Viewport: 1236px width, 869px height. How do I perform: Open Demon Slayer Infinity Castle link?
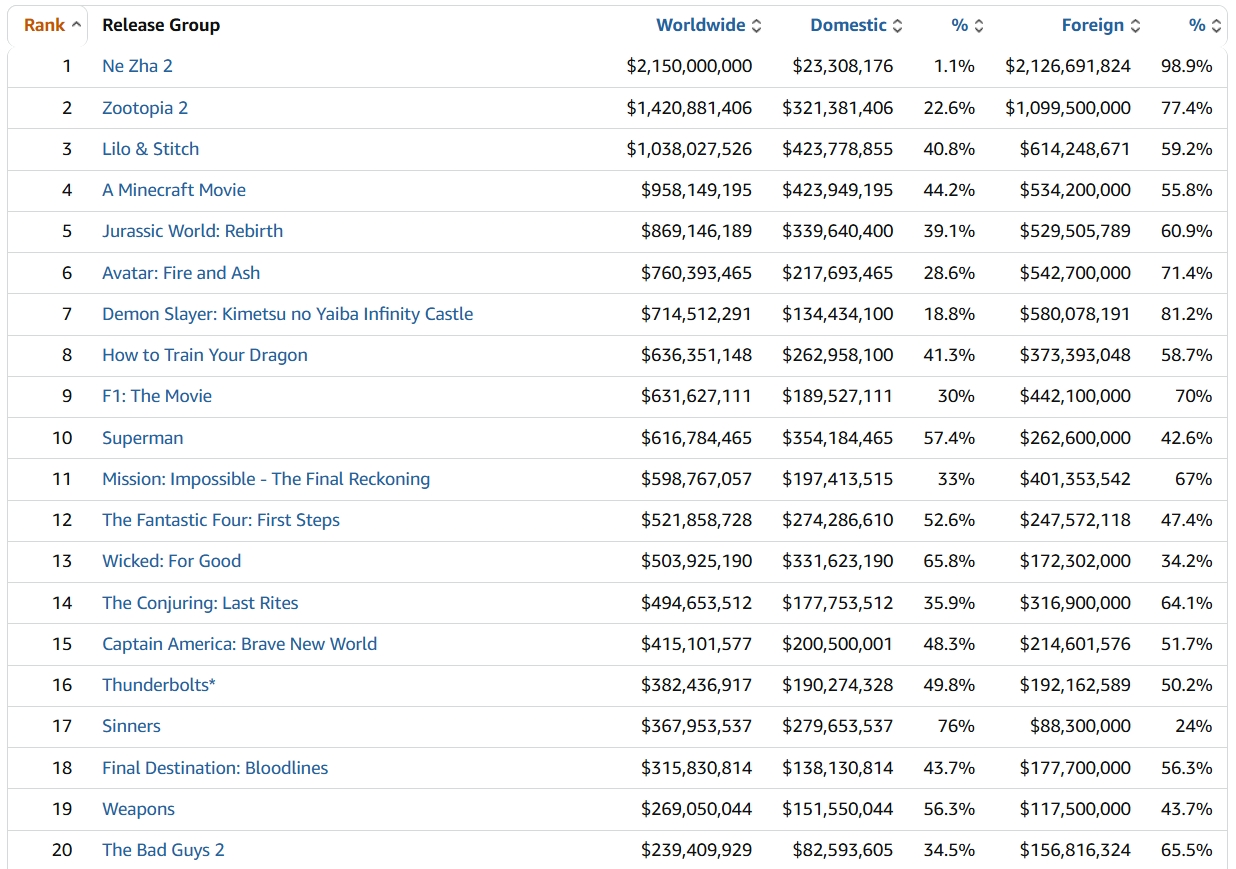click(287, 314)
